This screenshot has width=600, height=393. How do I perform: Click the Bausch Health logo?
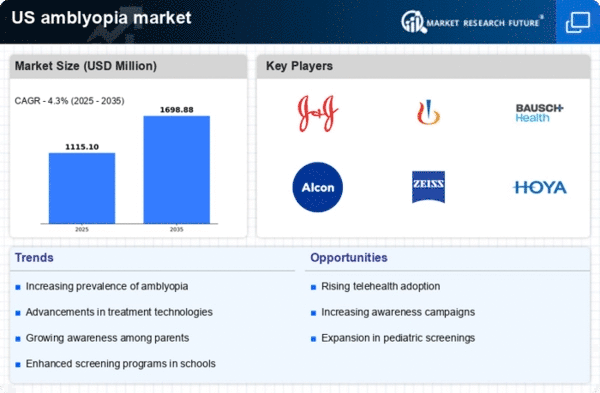539,113
